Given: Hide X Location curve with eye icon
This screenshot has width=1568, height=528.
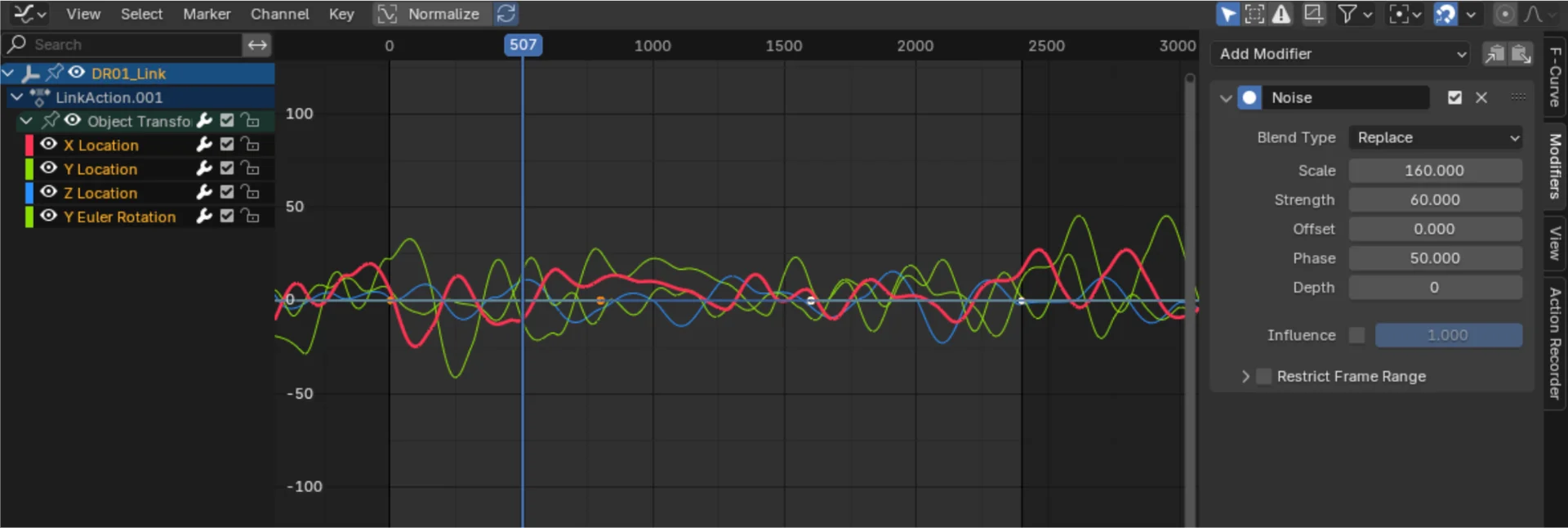Looking at the screenshot, I should point(49,145).
